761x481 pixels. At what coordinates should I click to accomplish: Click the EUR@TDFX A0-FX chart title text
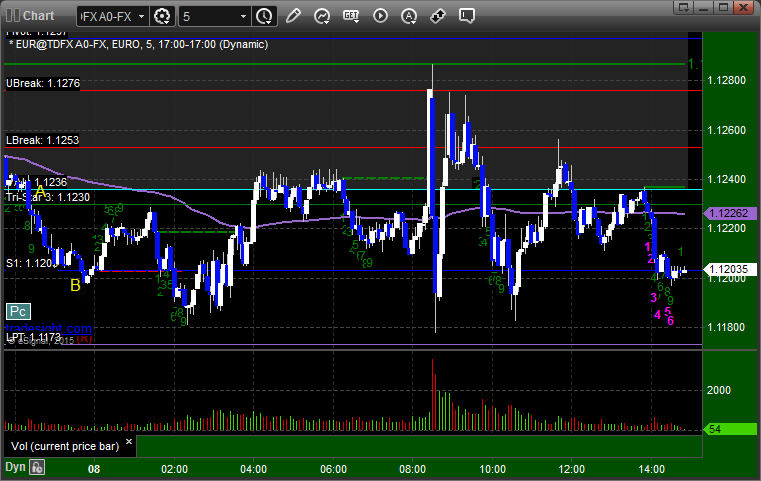(x=138, y=45)
